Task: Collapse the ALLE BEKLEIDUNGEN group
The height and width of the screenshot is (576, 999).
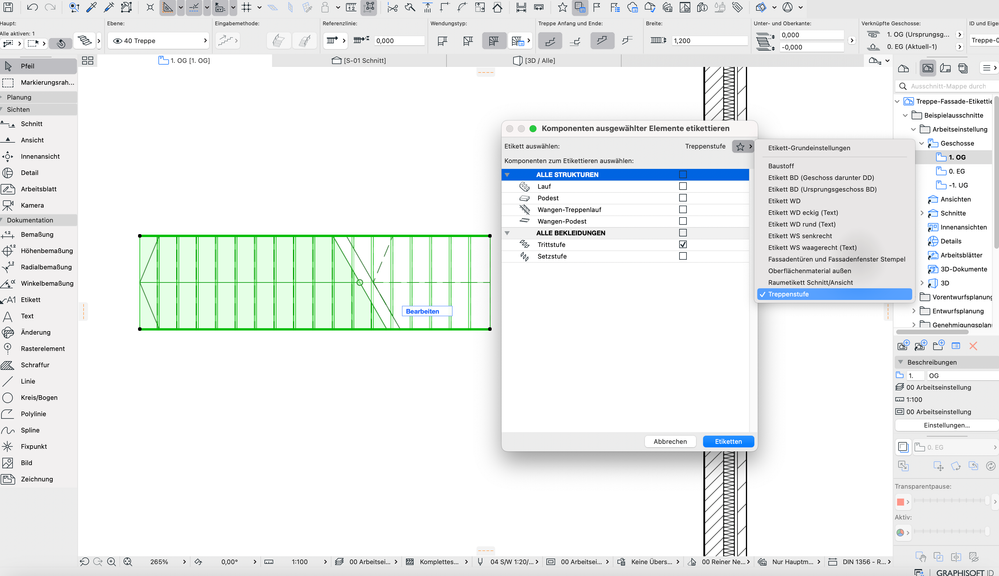Action: point(507,233)
